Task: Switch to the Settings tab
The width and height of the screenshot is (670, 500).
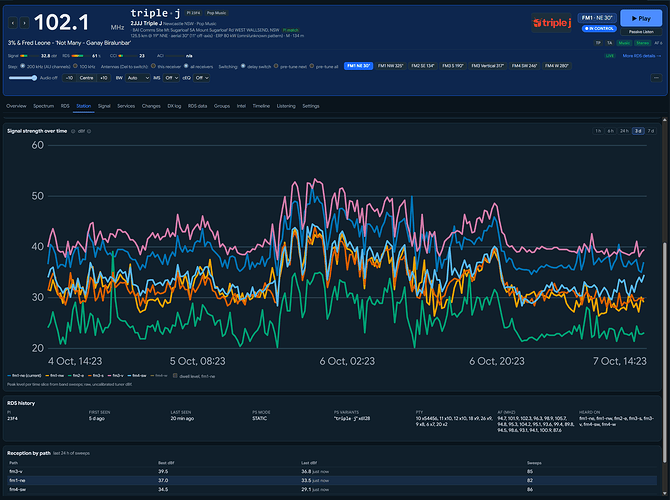Action: click(x=311, y=106)
